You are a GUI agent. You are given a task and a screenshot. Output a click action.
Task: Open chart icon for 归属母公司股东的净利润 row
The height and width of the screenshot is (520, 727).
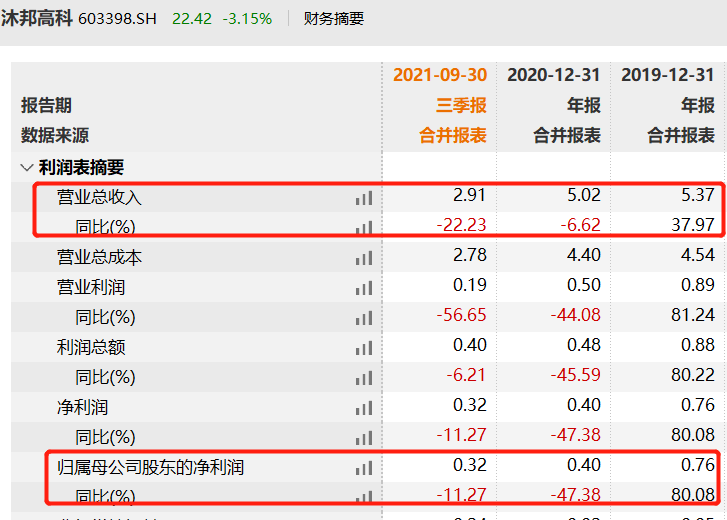[364, 468]
